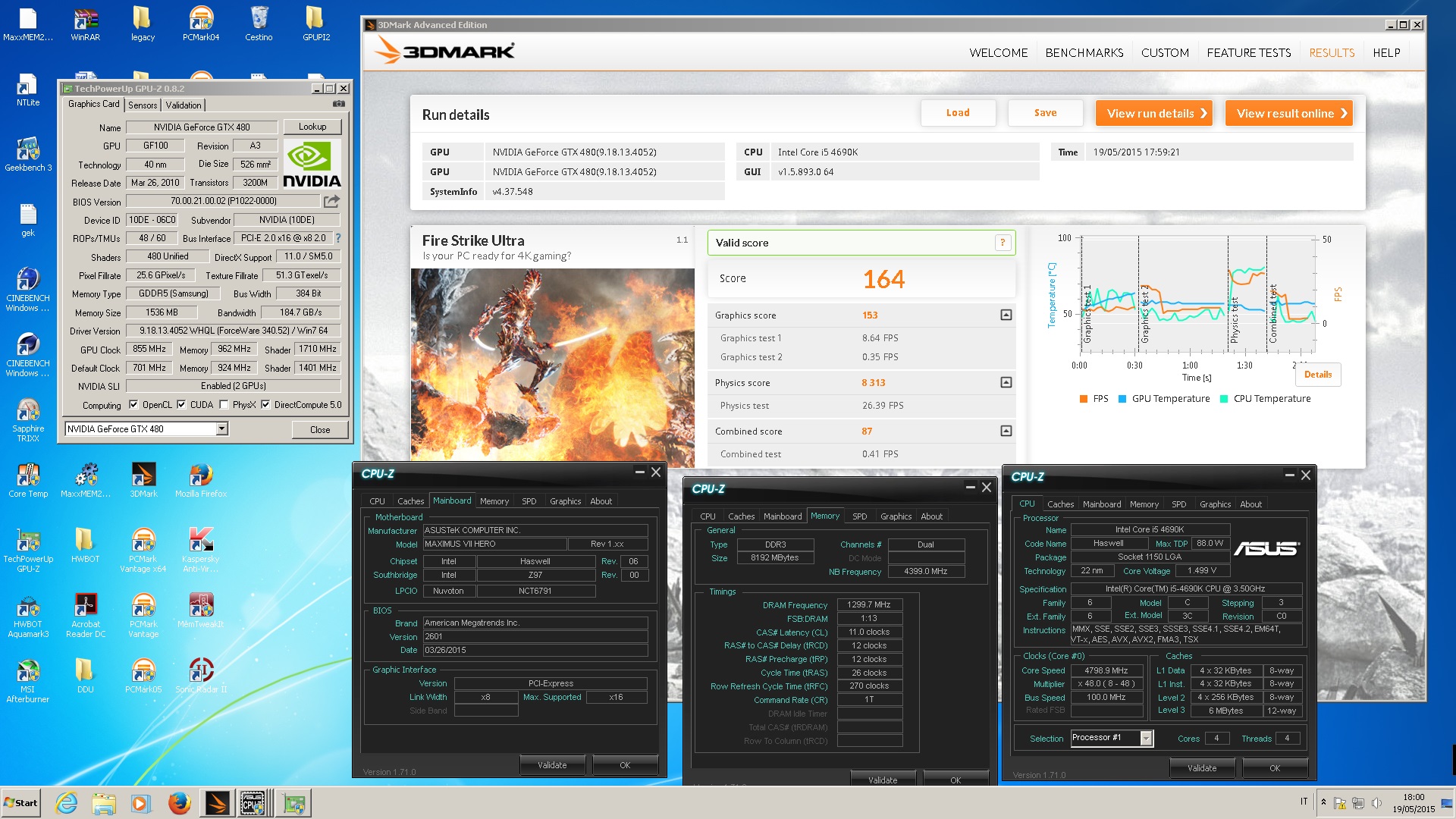Click View run details button
The width and height of the screenshot is (1456, 819).
pos(1154,113)
